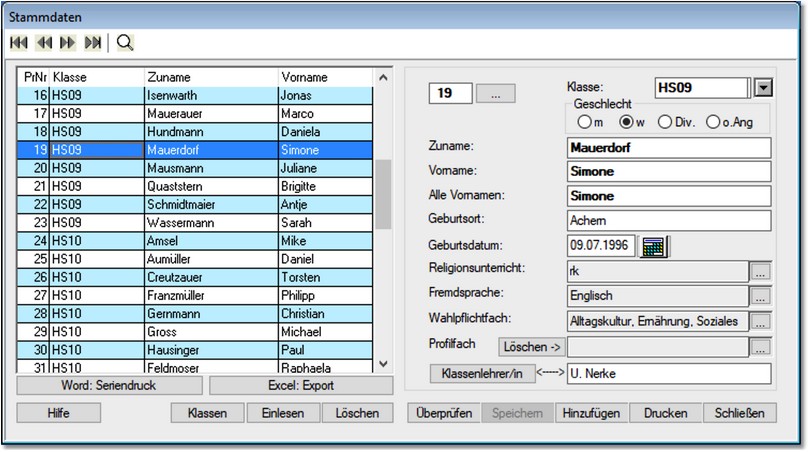Click the Religionsunterricht field rk
This screenshot has height=452, width=808.
click(658, 271)
